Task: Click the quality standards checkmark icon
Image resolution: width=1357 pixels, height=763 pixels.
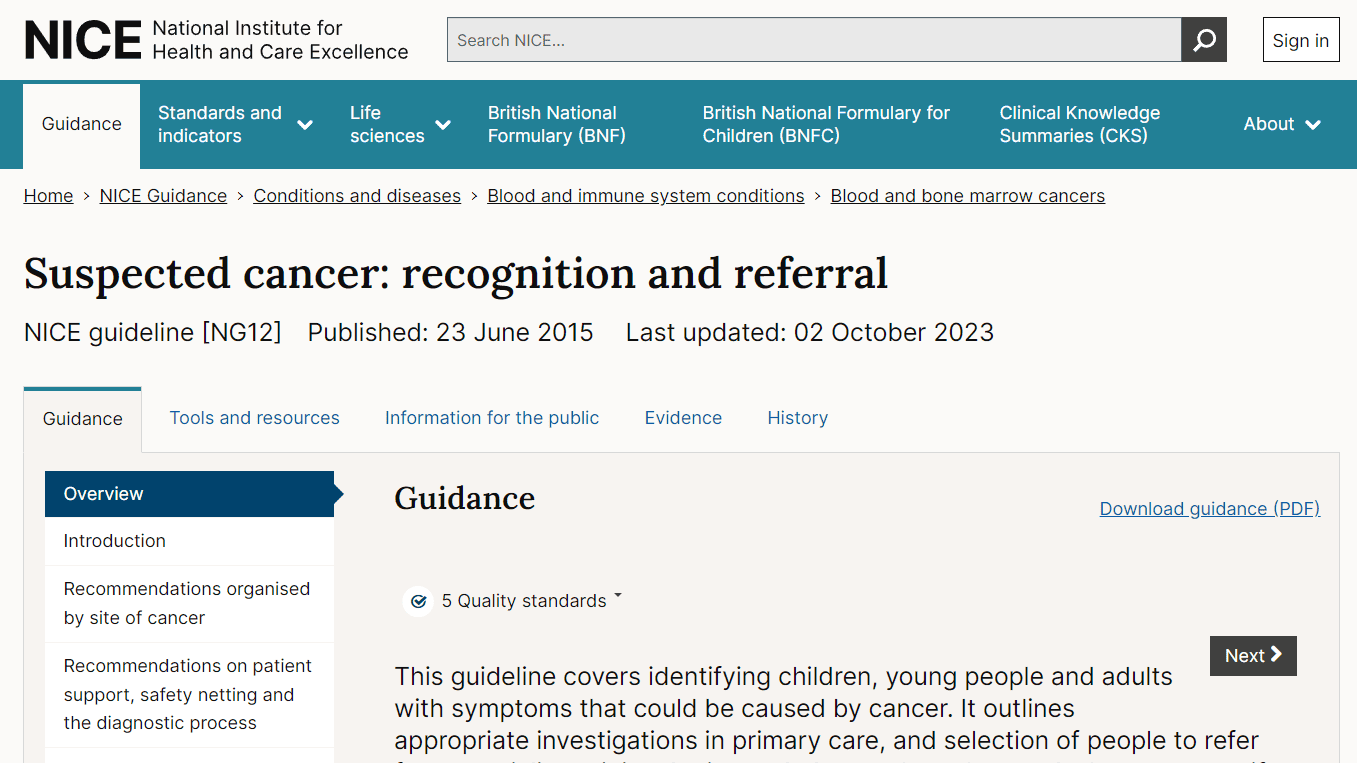Action: pyautogui.click(x=419, y=601)
